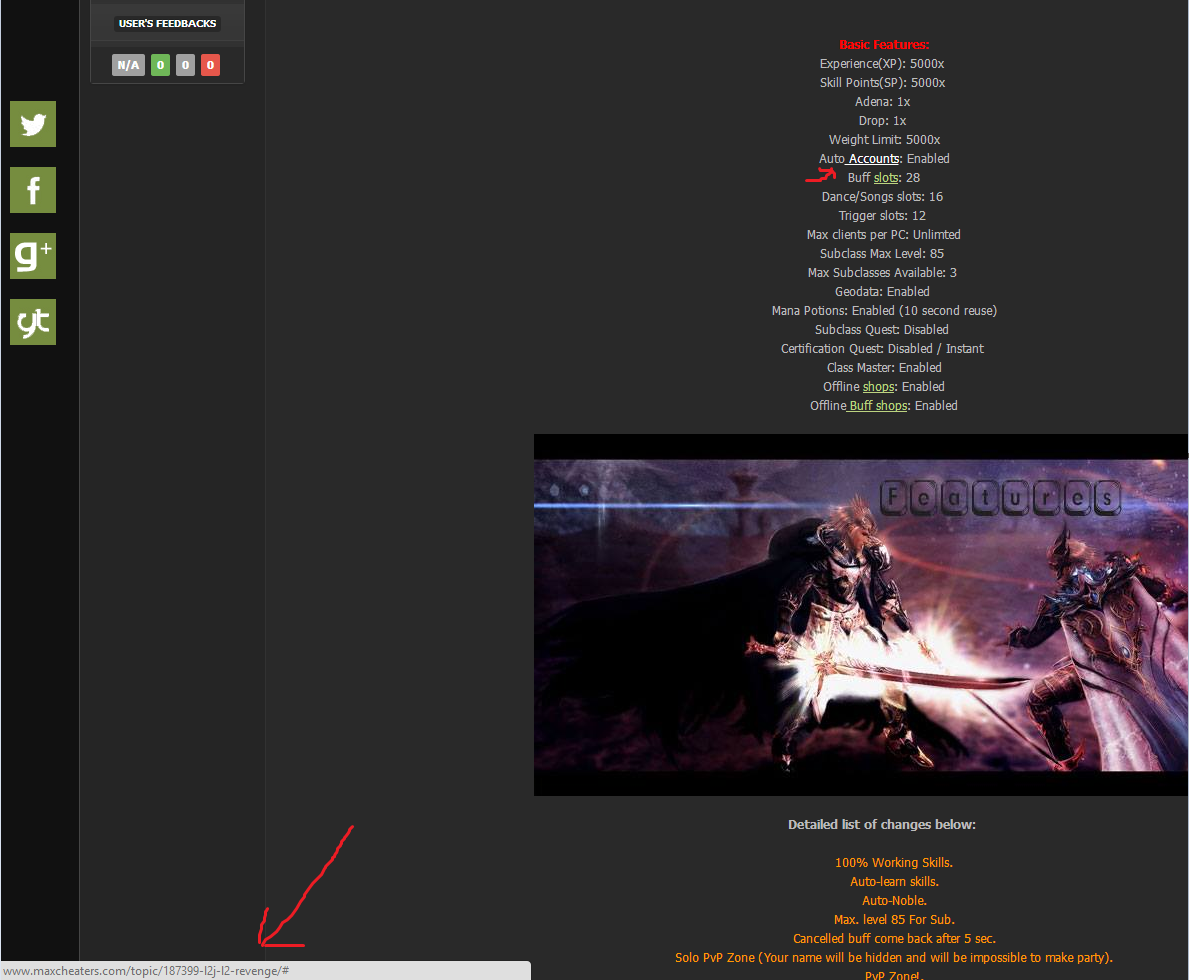
Task: Click the Detailed list of changes heading
Action: pyautogui.click(x=882, y=825)
